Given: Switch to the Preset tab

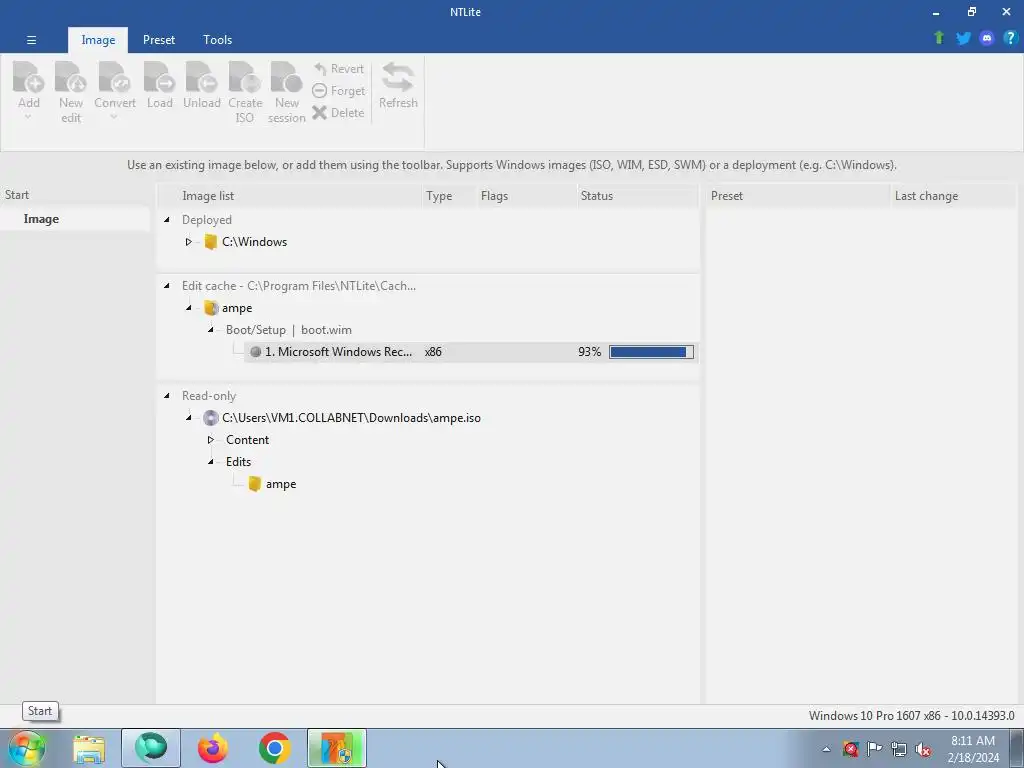Looking at the screenshot, I should point(159,40).
